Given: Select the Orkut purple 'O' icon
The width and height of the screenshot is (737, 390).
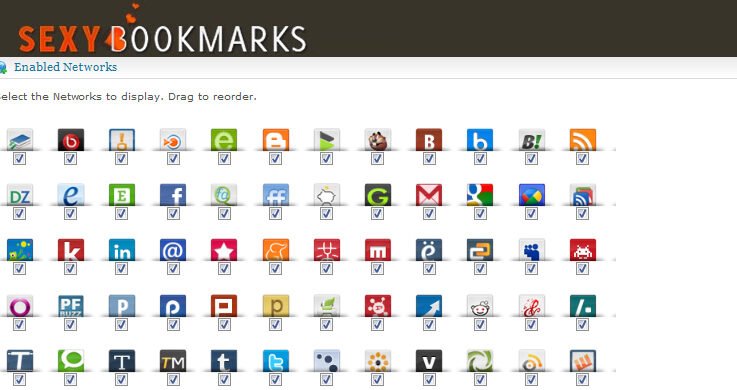Looking at the screenshot, I should tap(20, 305).
